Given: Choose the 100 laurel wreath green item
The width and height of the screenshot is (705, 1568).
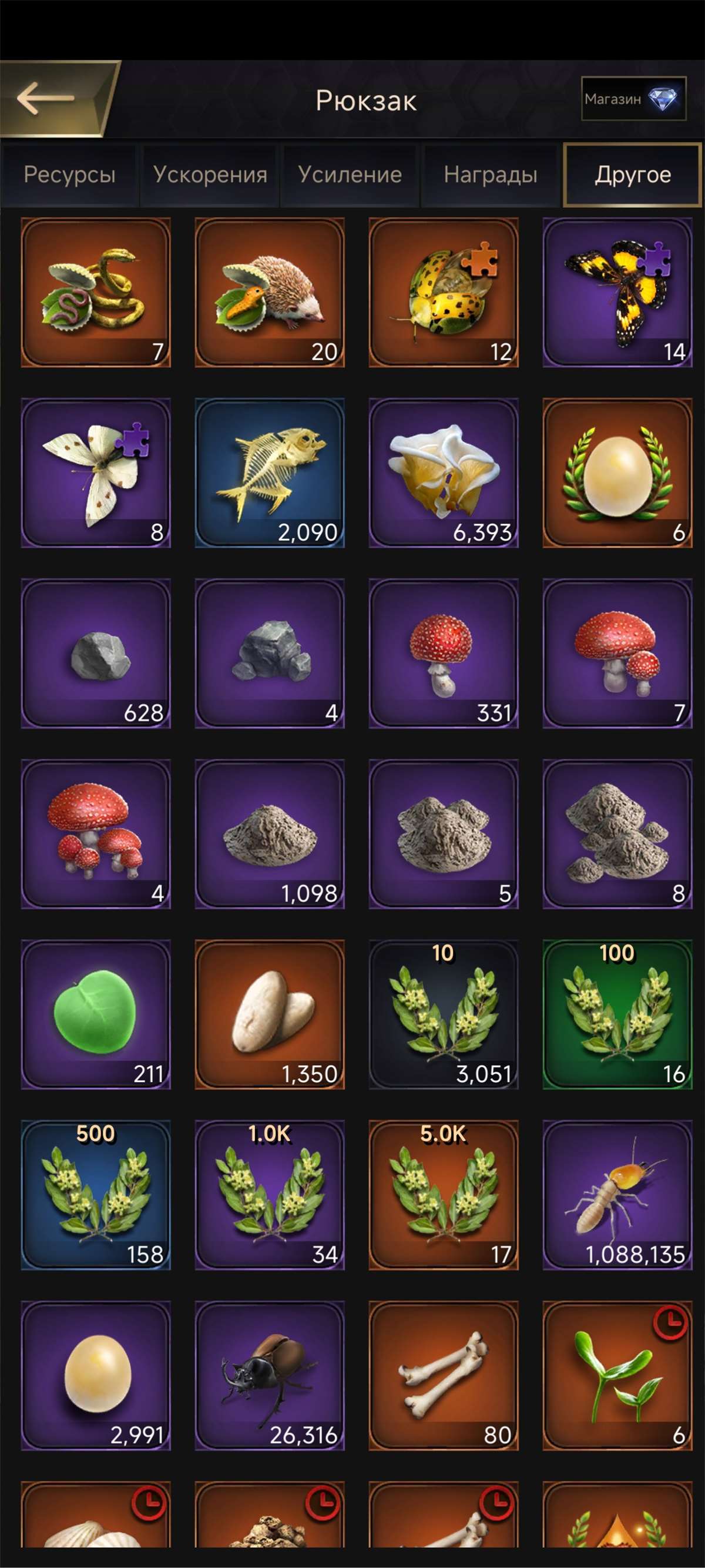Looking at the screenshot, I should click(617, 1015).
